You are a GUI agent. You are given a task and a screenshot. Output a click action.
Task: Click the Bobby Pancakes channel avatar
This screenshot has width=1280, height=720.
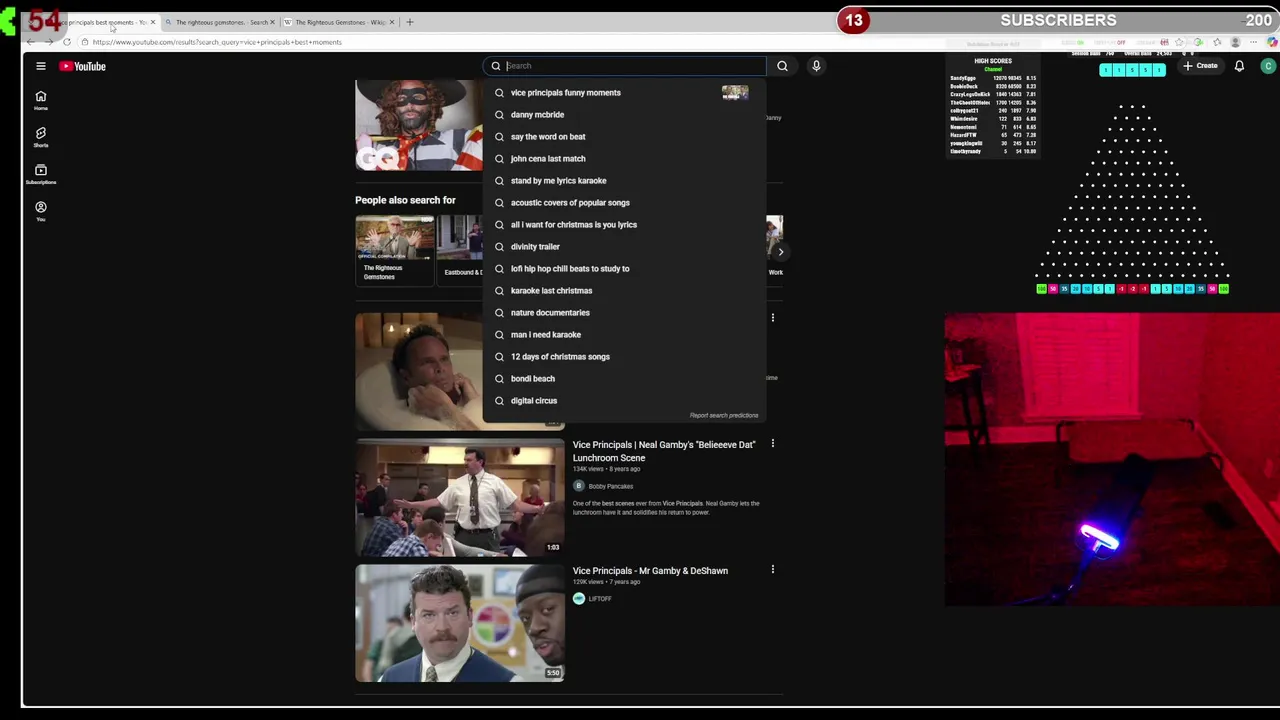tap(578, 486)
